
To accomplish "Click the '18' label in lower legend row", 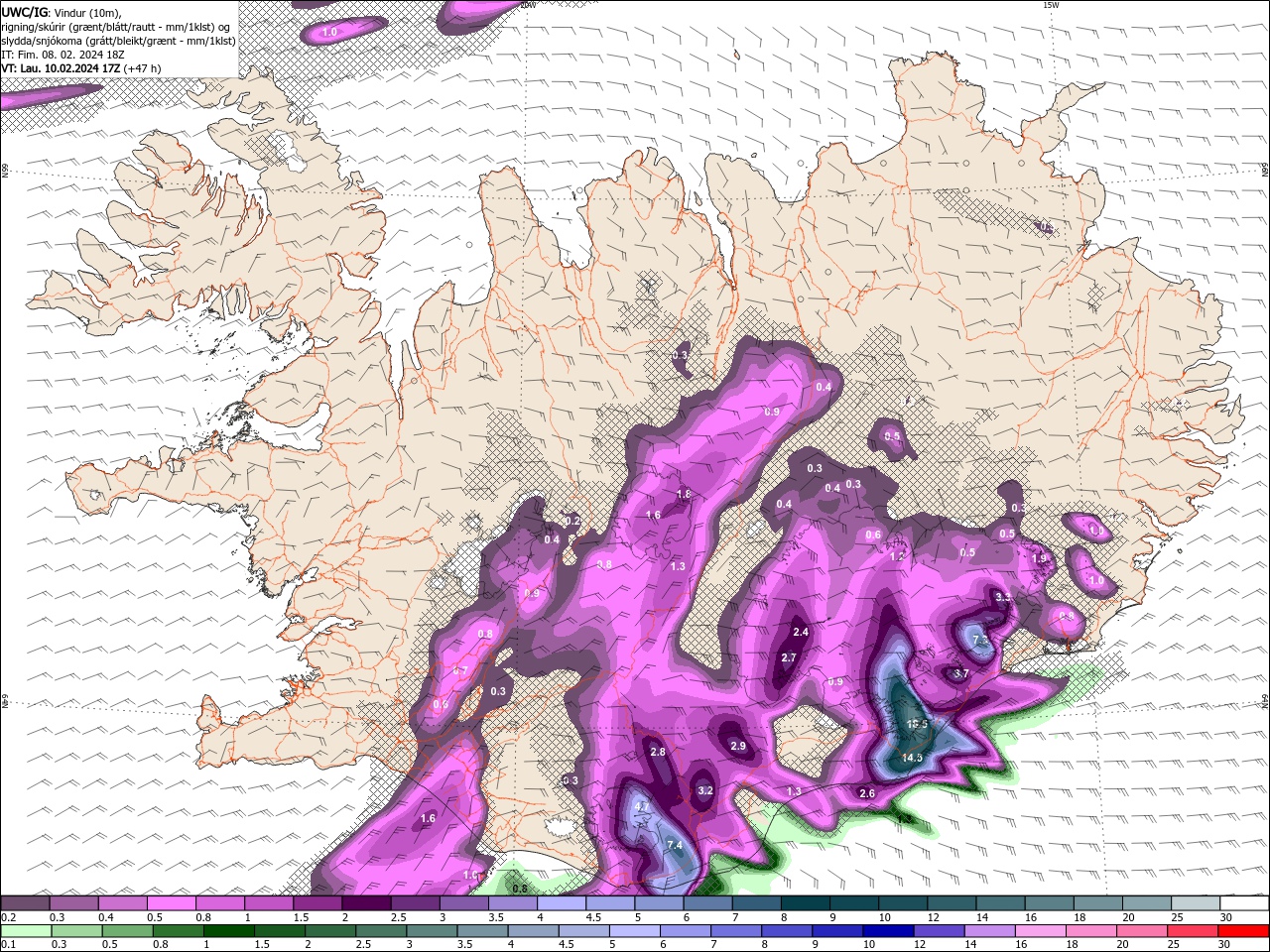I will coord(1075,945).
